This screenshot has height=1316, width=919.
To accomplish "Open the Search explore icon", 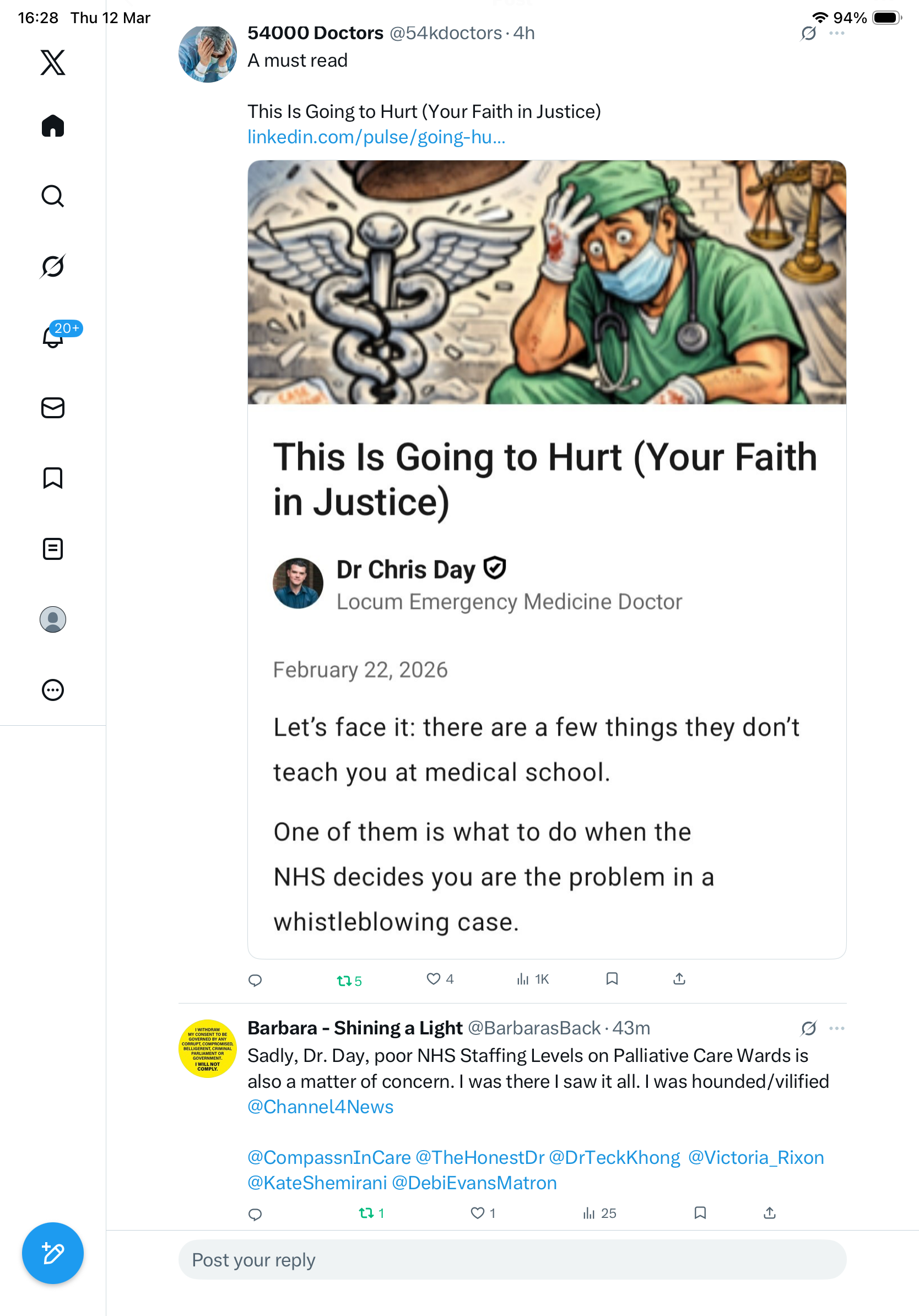I will [x=53, y=196].
